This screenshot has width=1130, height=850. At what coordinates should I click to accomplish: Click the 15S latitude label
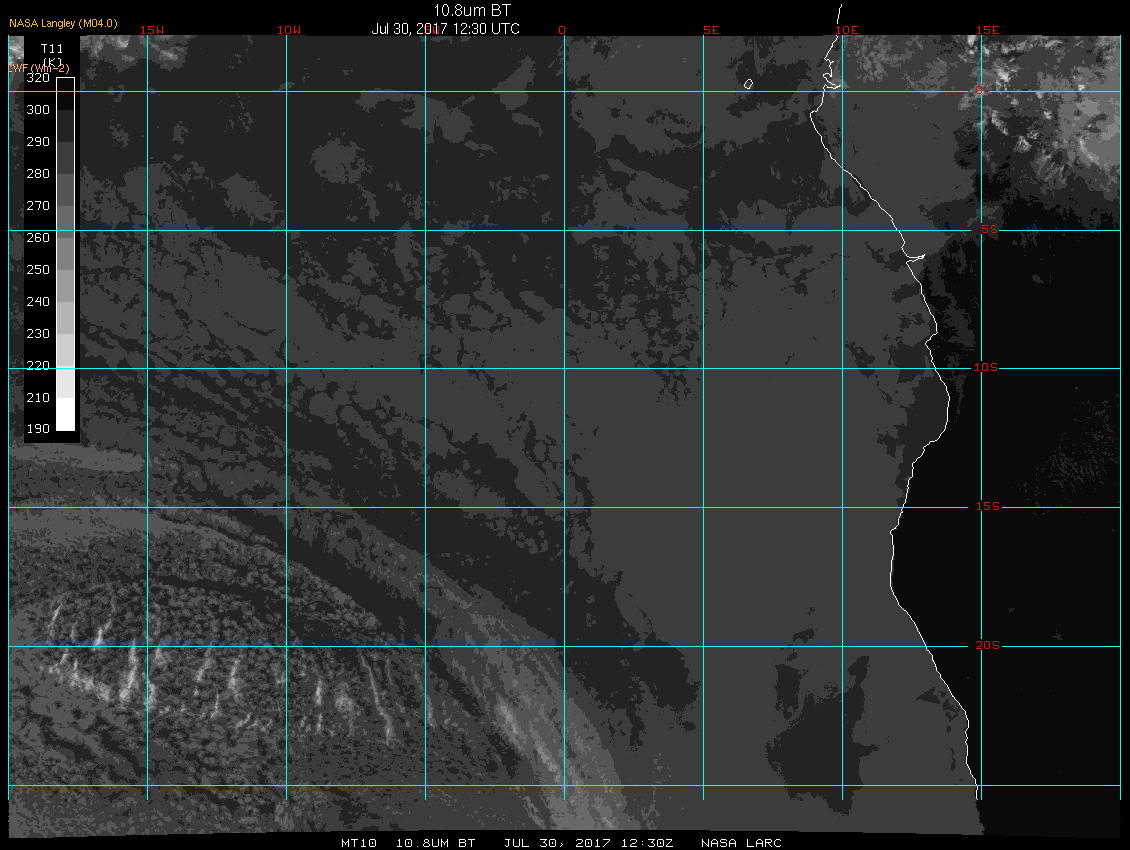[x=987, y=506]
